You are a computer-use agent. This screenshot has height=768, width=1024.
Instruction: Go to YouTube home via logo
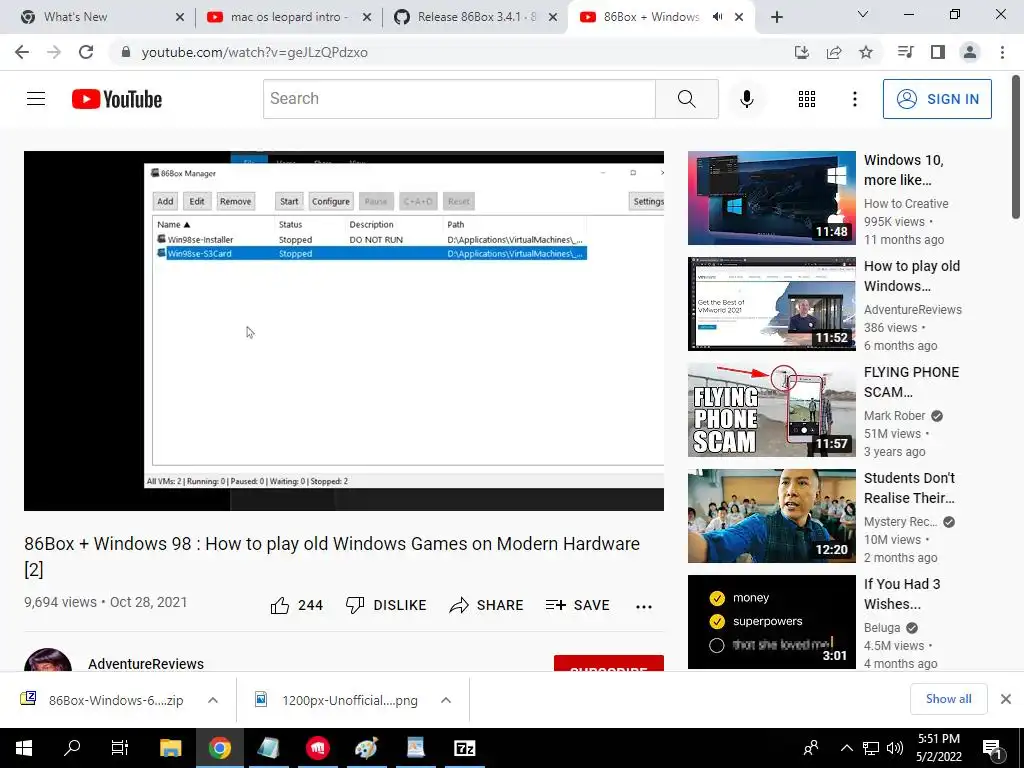(117, 99)
